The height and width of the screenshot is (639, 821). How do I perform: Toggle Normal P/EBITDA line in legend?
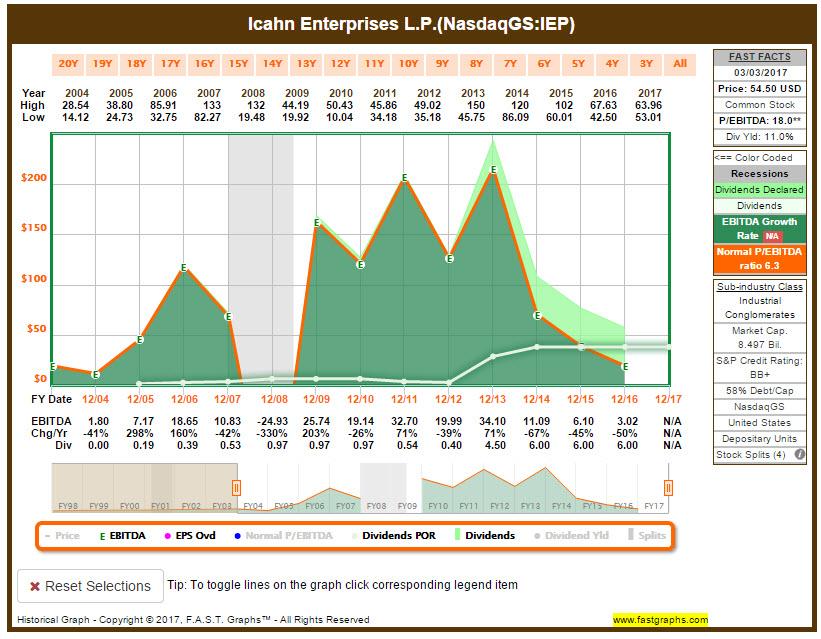click(284, 536)
